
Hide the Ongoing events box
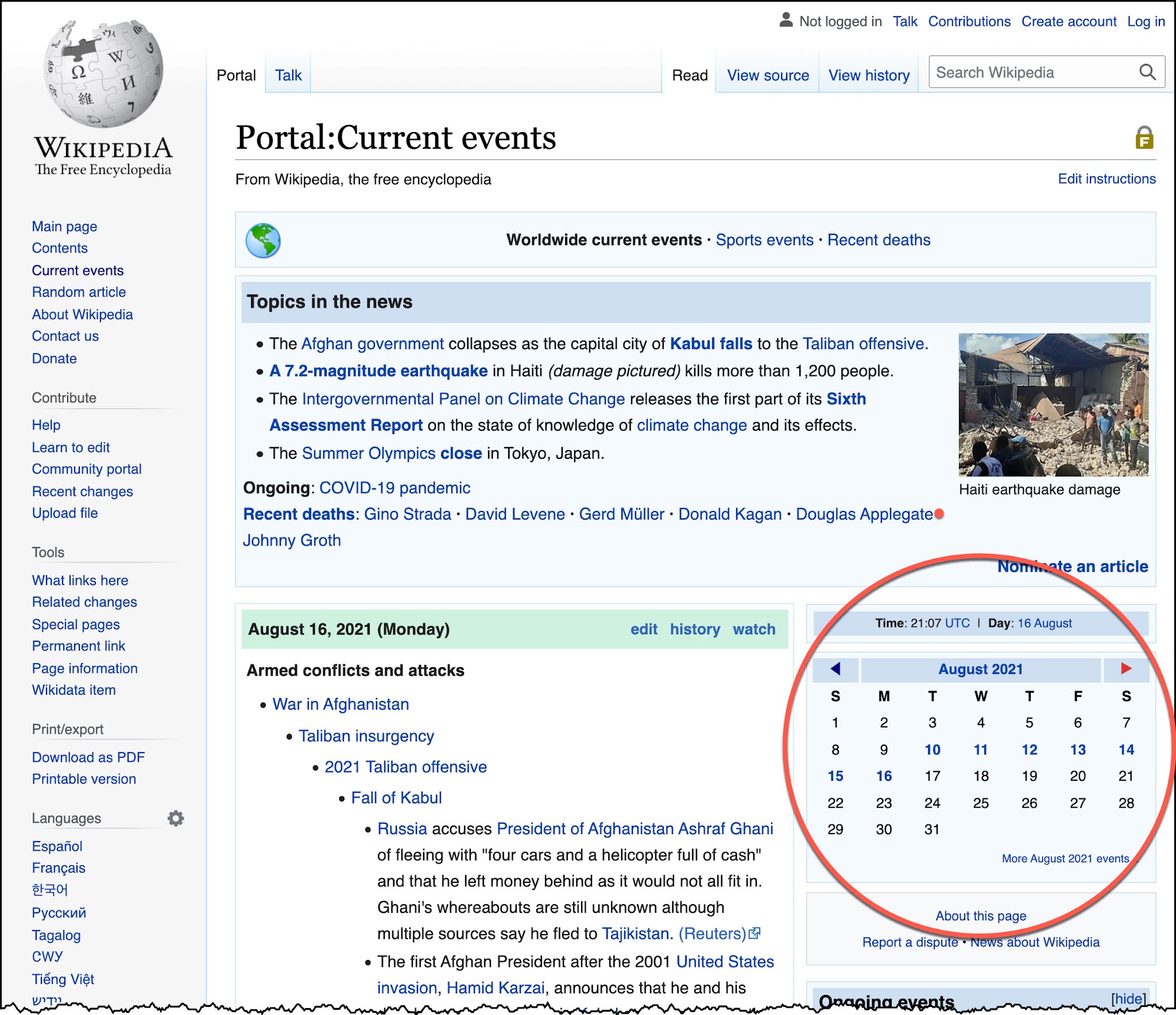(x=1128, y=998)
